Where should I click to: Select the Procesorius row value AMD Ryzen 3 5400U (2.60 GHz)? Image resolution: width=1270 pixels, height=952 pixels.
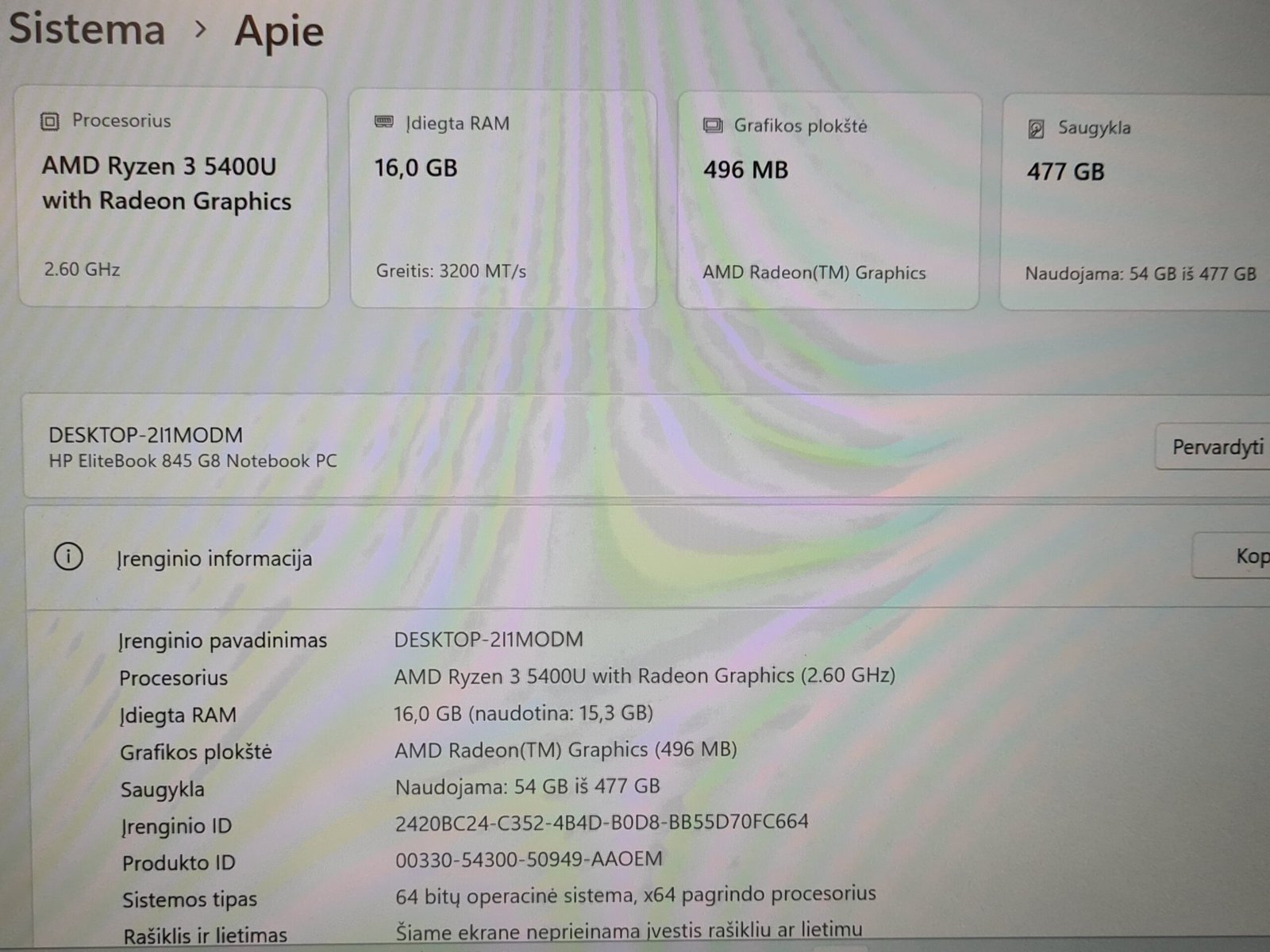645,676
